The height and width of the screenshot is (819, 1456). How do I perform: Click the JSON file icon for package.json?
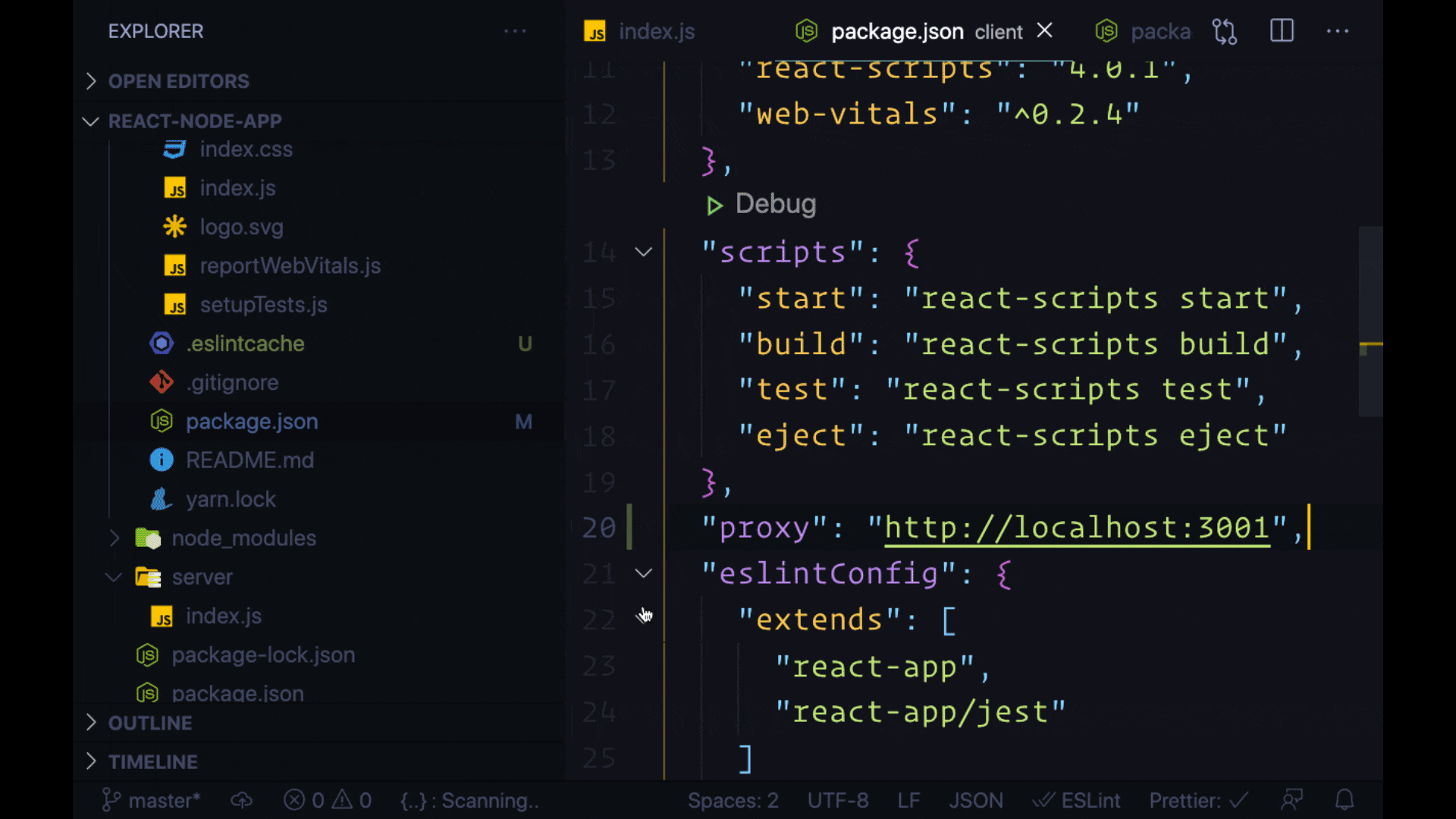pos(160,421)
